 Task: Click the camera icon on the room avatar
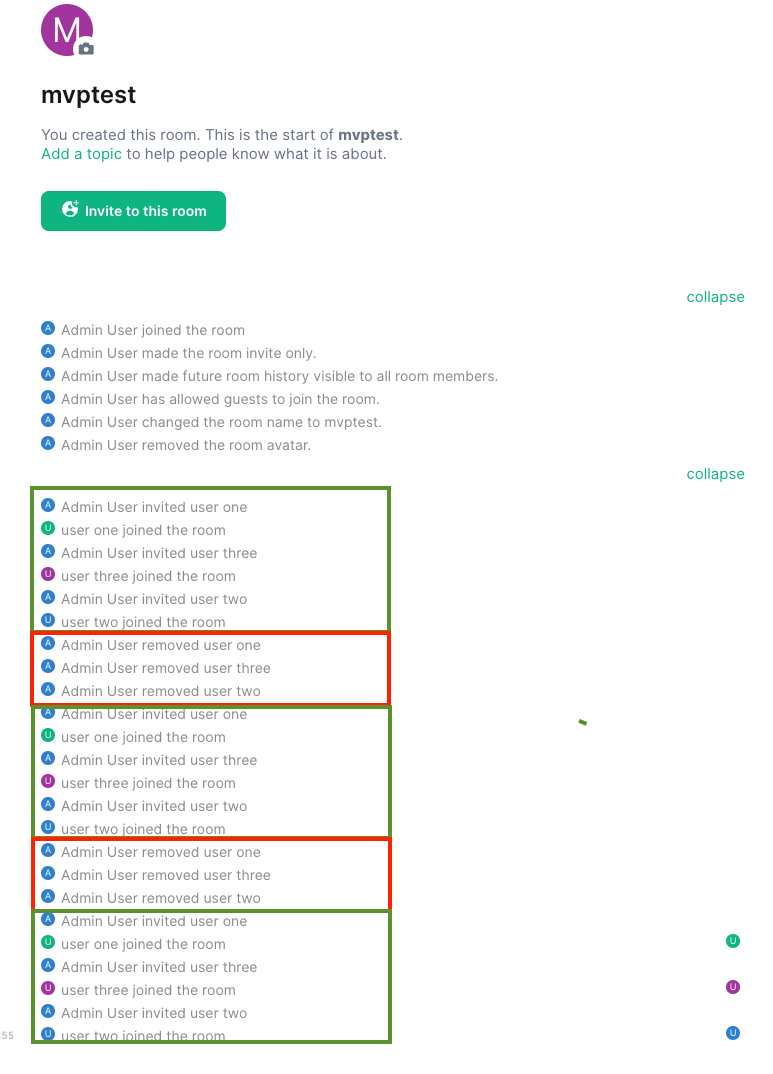pyautogui.click(x=86, y=48)
